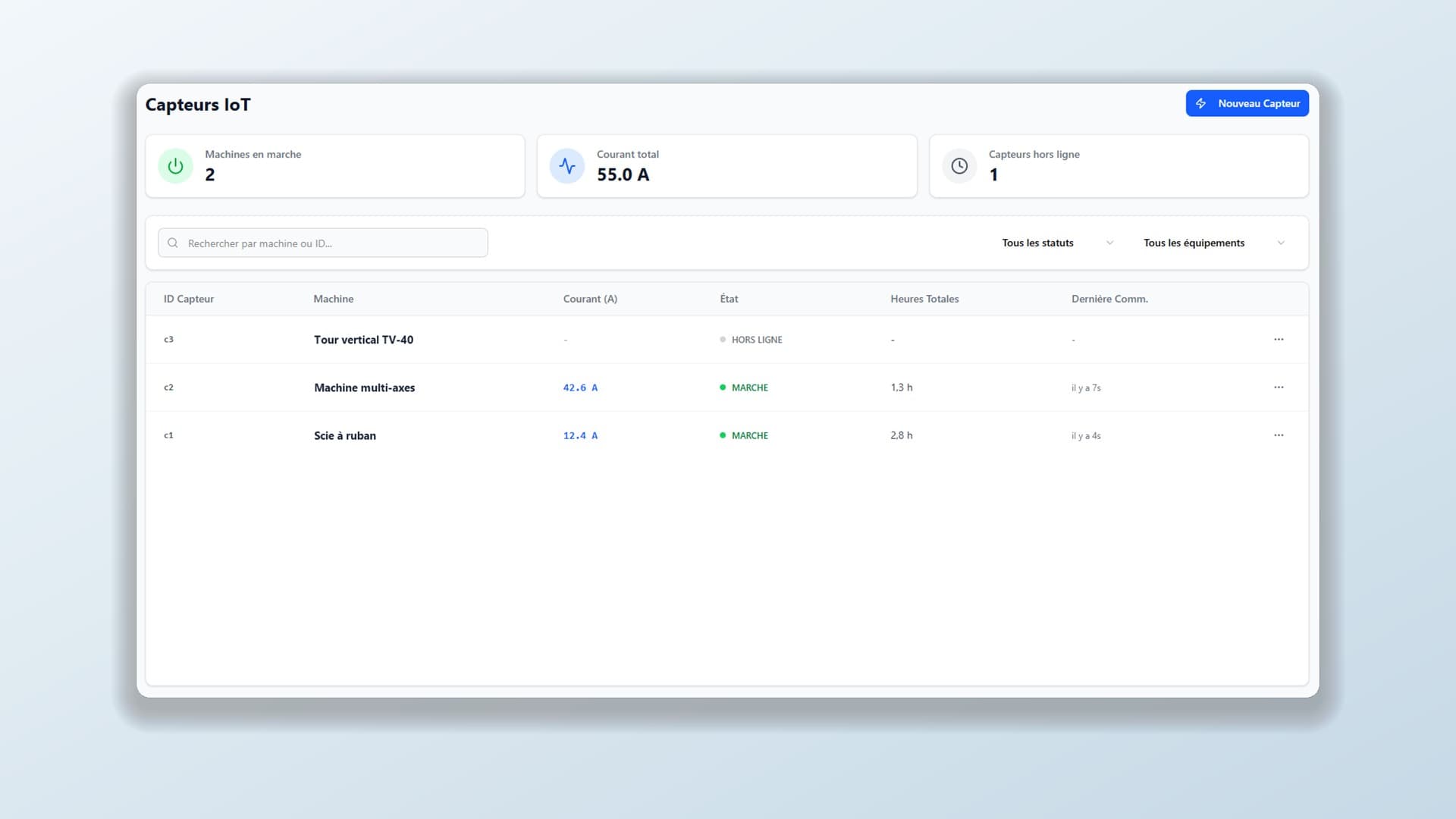Click the lightning bolt icon in Nouveau Capteur
The image size is (1456, 819).
(1201, 103)
